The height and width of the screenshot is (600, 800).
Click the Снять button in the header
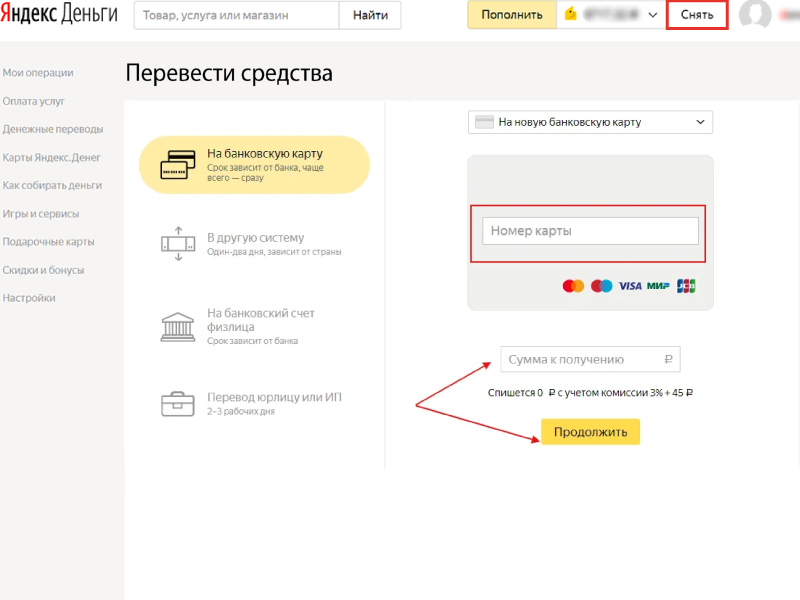point(697,15)
